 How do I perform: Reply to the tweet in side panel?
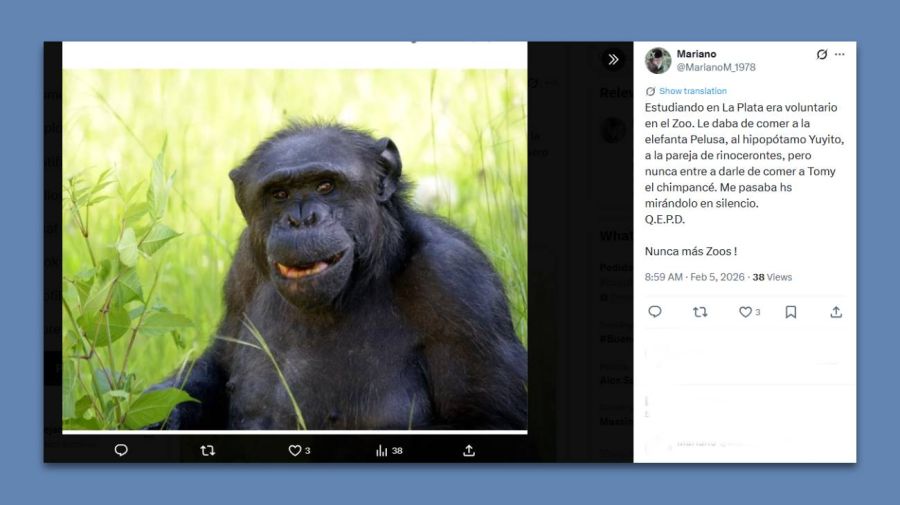coord(655,312)
